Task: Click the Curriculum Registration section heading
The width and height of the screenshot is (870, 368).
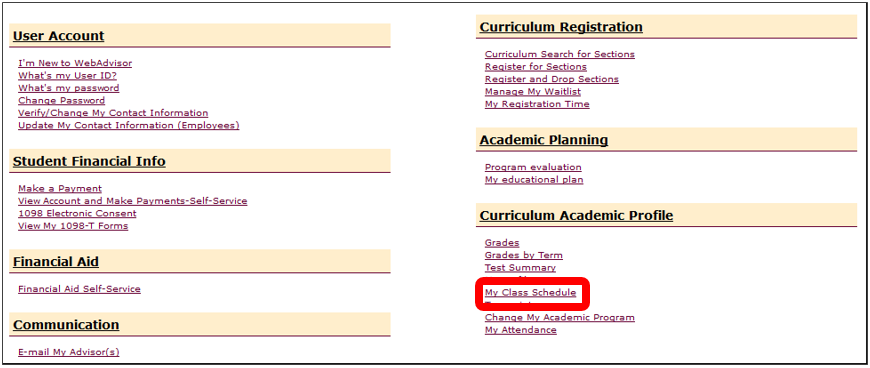Action: click(561, 27)
